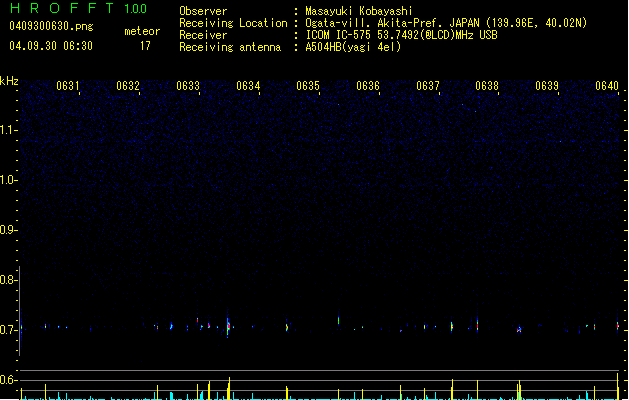
Task: Click the 0.7 kHz frequency label
Action: tap(8, 330)
